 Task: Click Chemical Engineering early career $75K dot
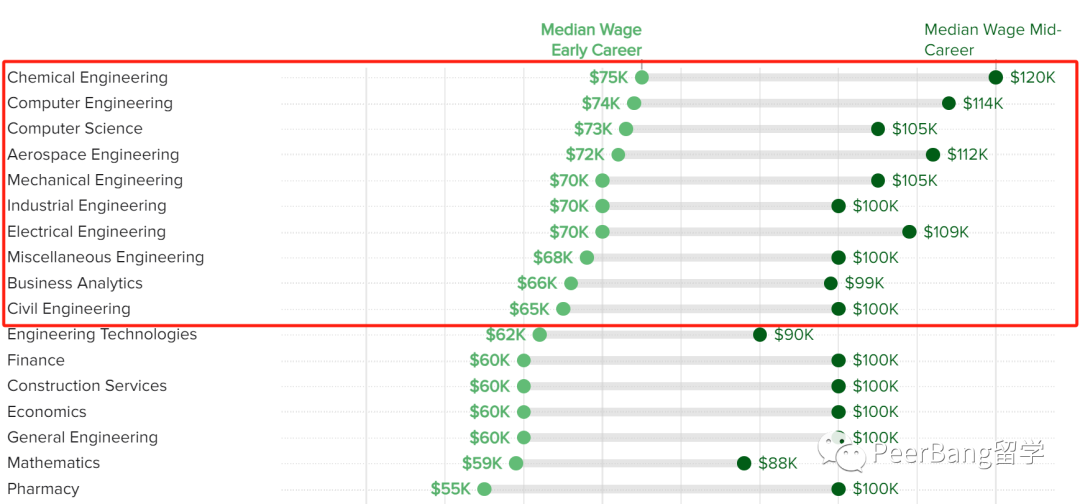[x=641, y=77]
